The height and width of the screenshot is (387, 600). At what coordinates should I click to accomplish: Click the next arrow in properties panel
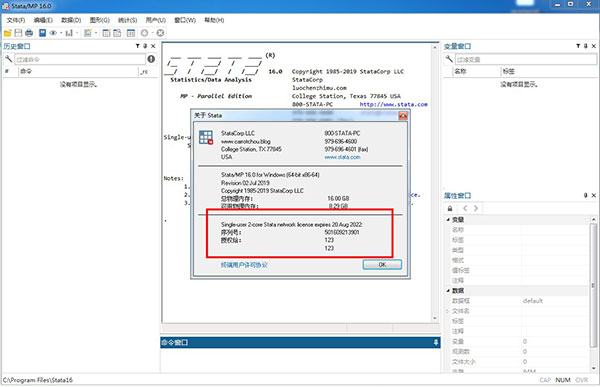pos(476,208)
